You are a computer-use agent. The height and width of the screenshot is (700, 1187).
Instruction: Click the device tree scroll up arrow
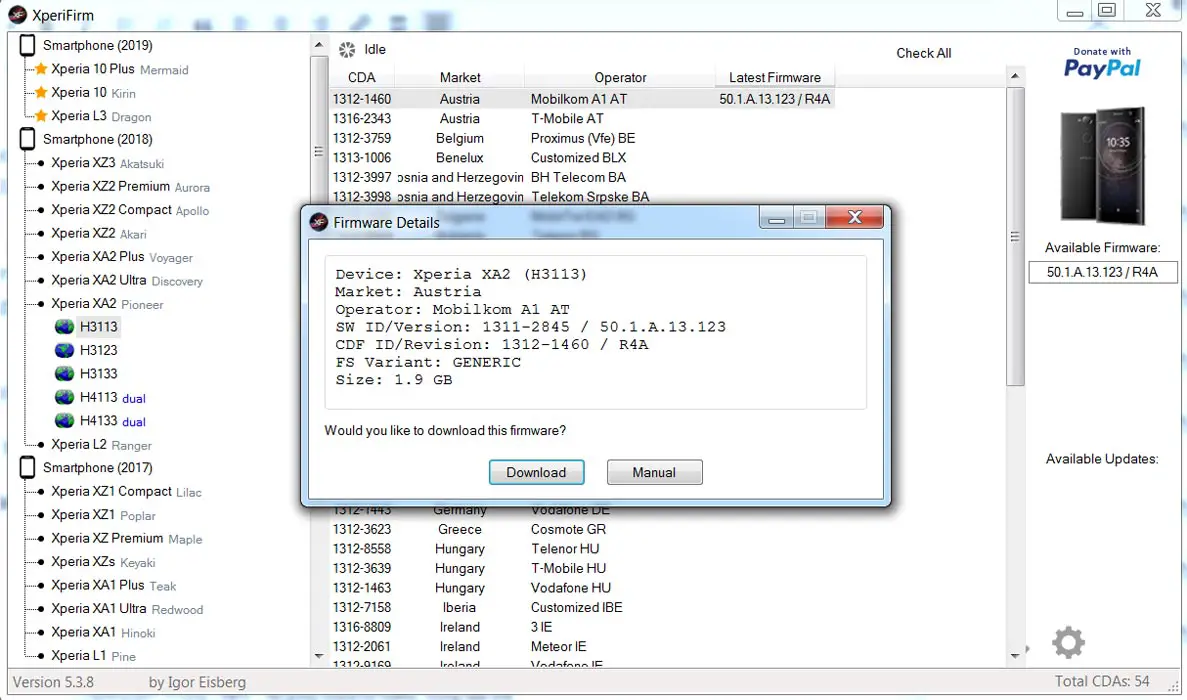pos(319,45)
